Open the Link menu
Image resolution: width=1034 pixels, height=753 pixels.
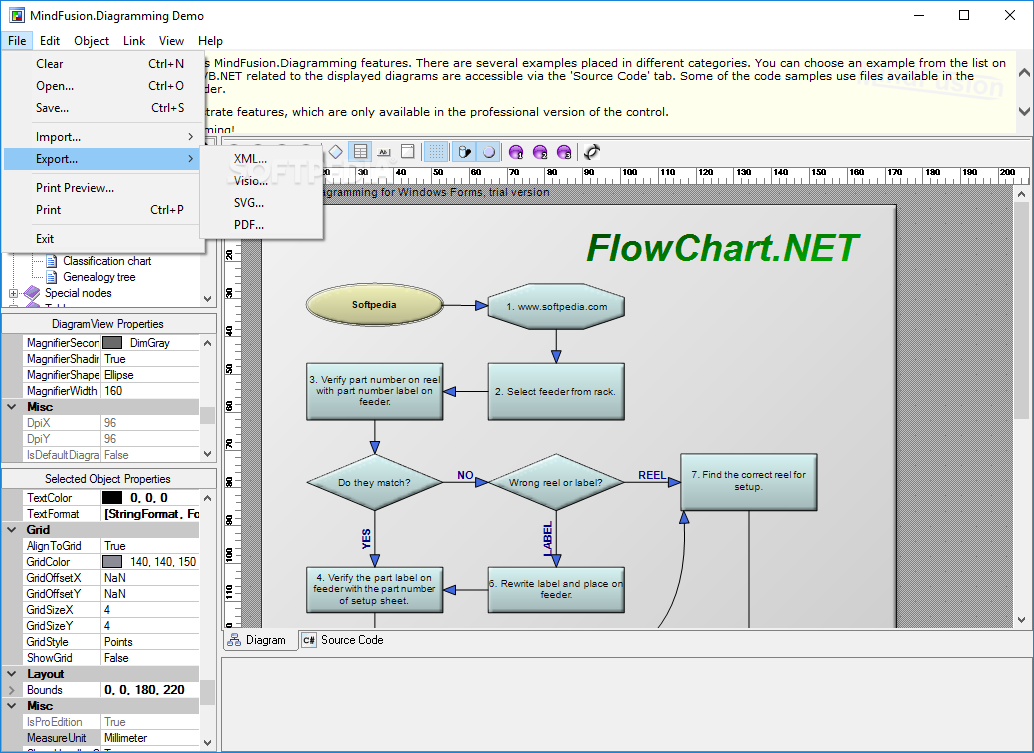(134, 41)
